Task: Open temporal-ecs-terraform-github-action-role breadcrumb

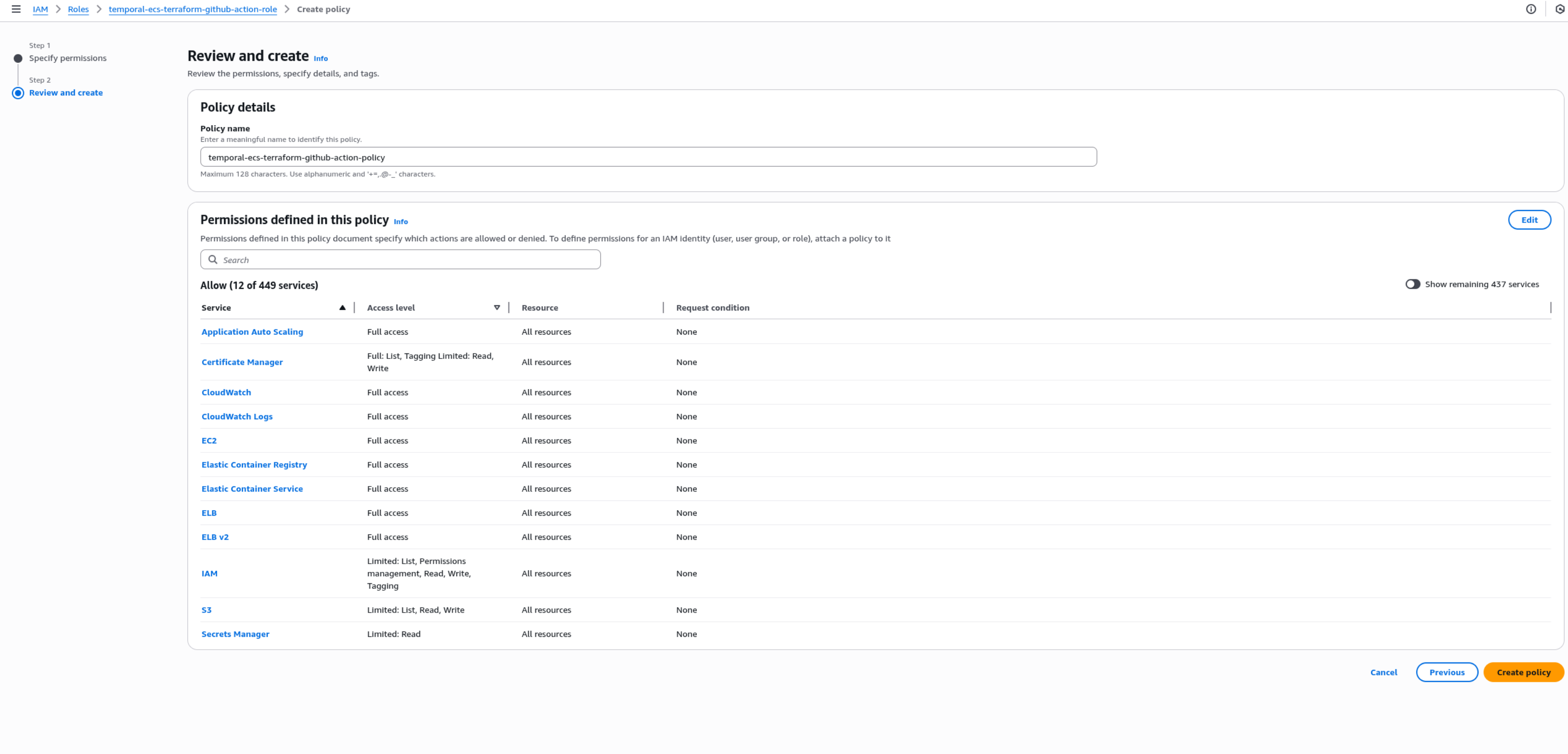Action: [192, 9]
